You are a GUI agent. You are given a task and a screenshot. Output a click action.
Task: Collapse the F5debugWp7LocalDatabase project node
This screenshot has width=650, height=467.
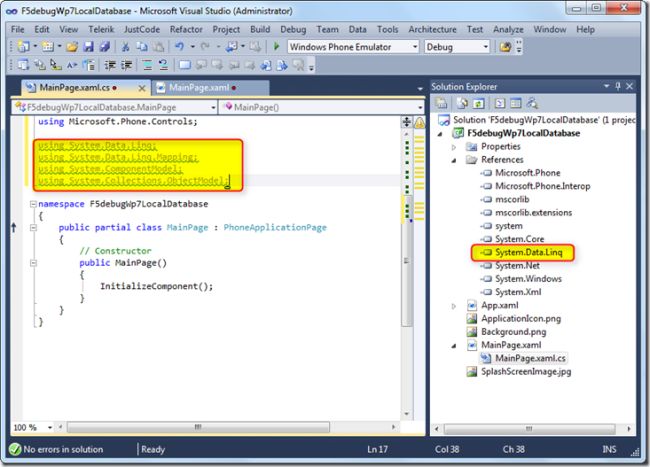[440, 134]
